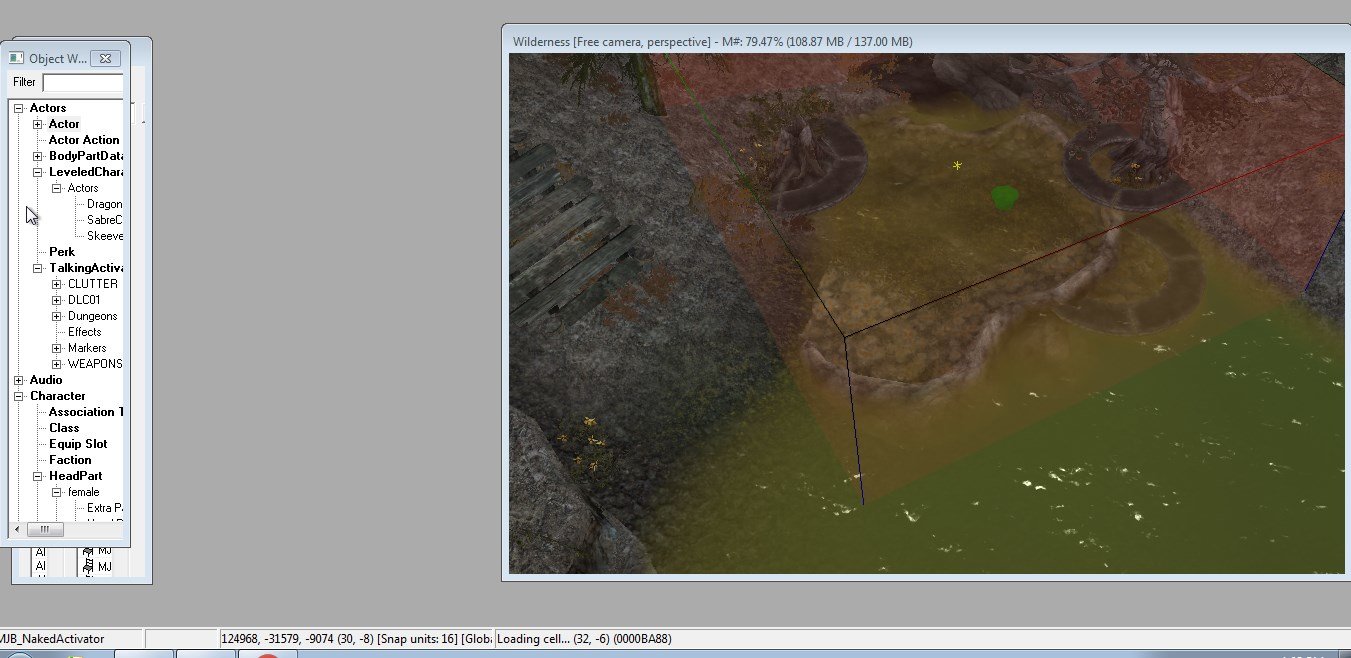Expand the Dungeons folder

pos(57,316)
